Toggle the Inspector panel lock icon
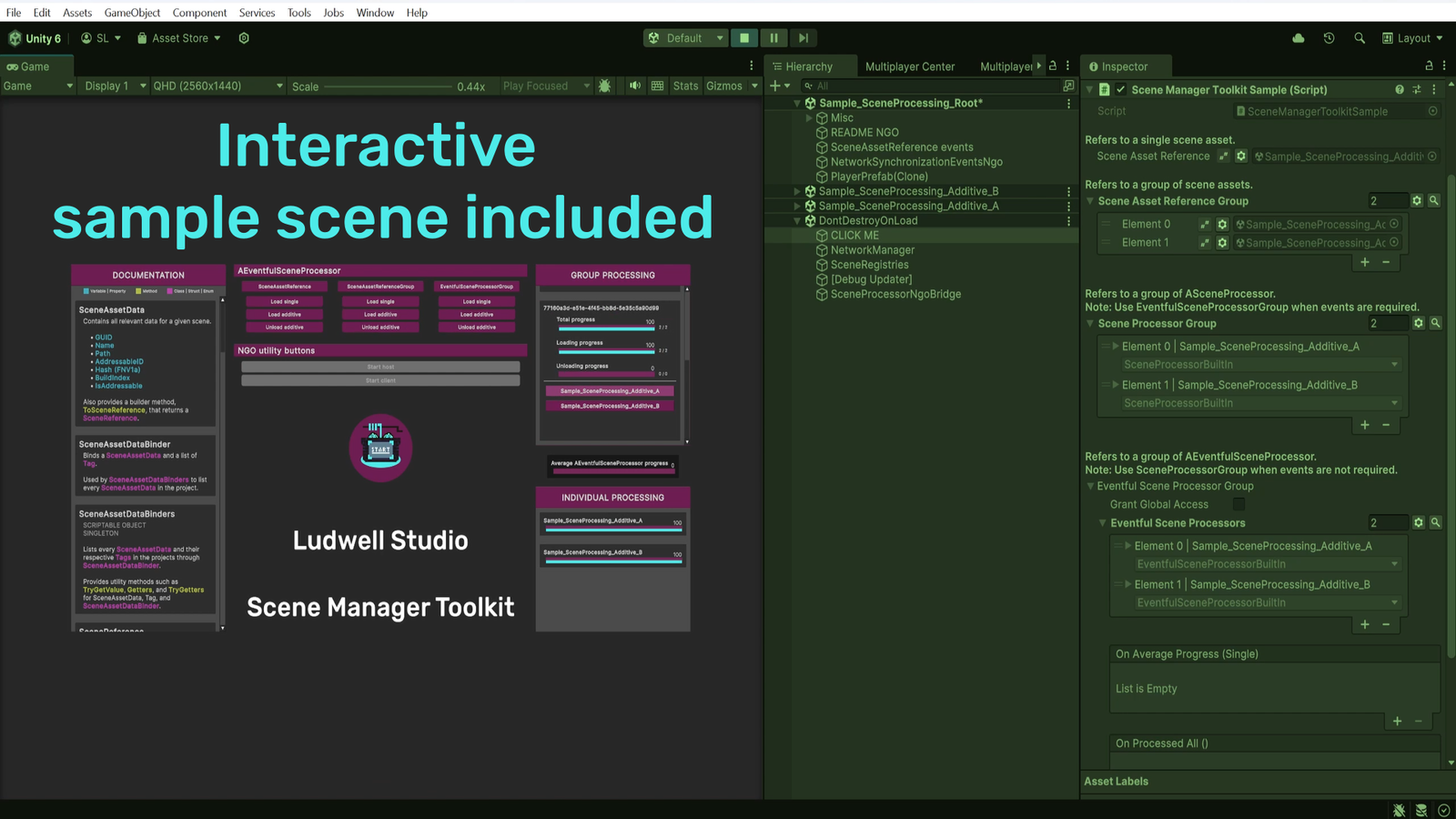 click(x=1429, y=66)
